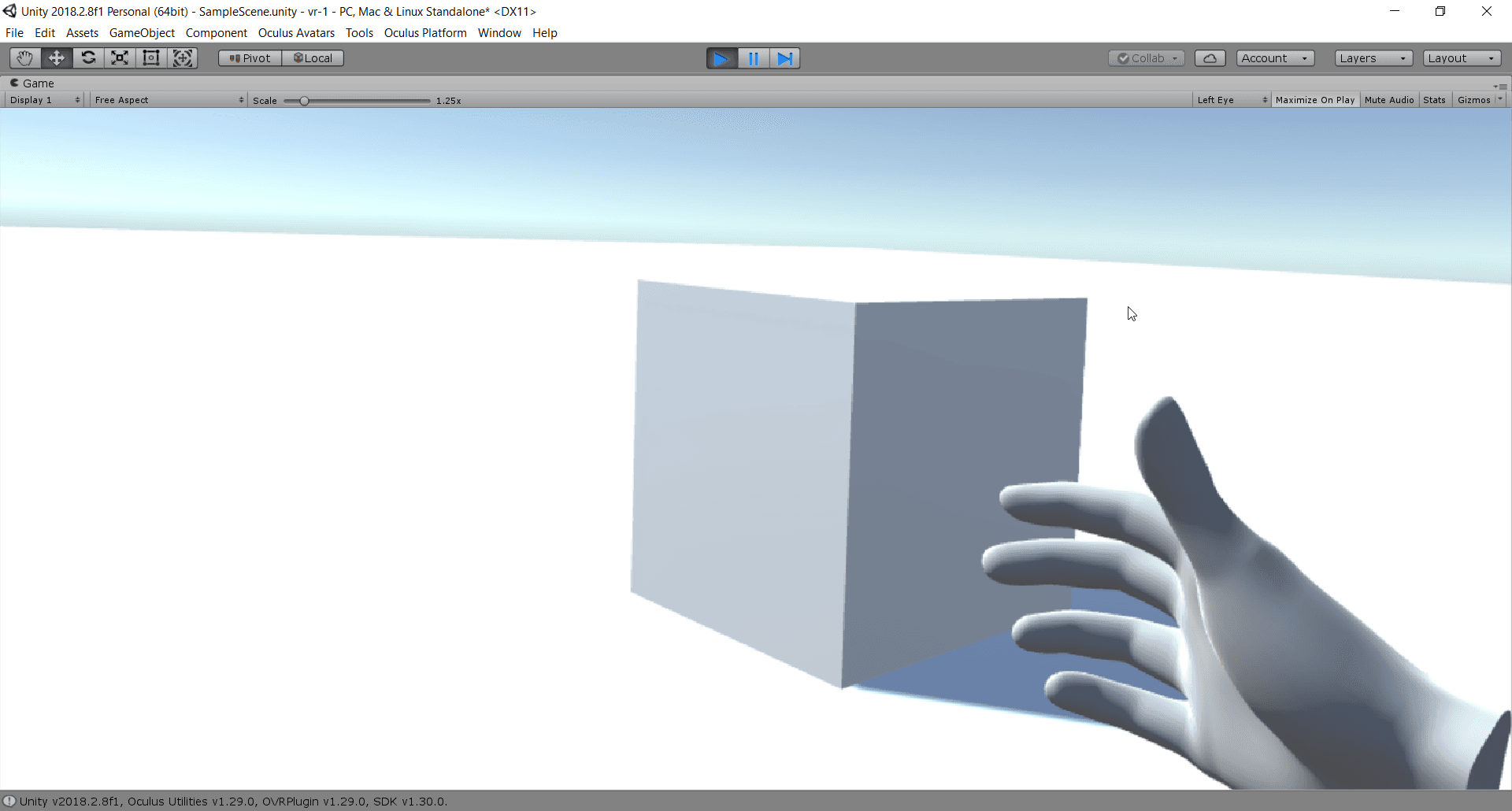Open the Oculus Avatars menu

pos(296,33)
